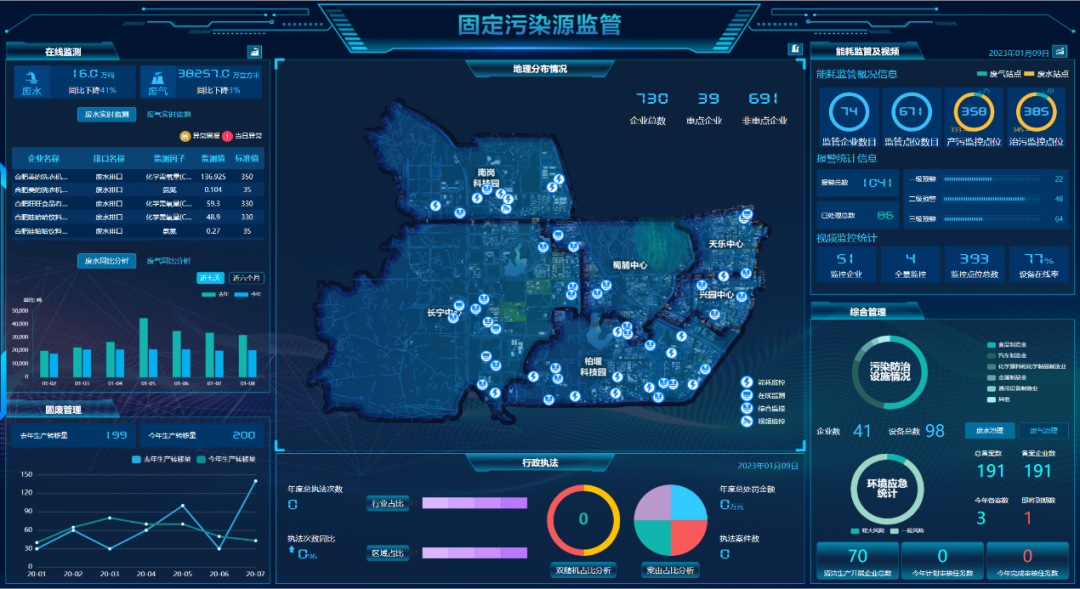Select 能耗监控 lightning icon in map legend

(747, 382)
